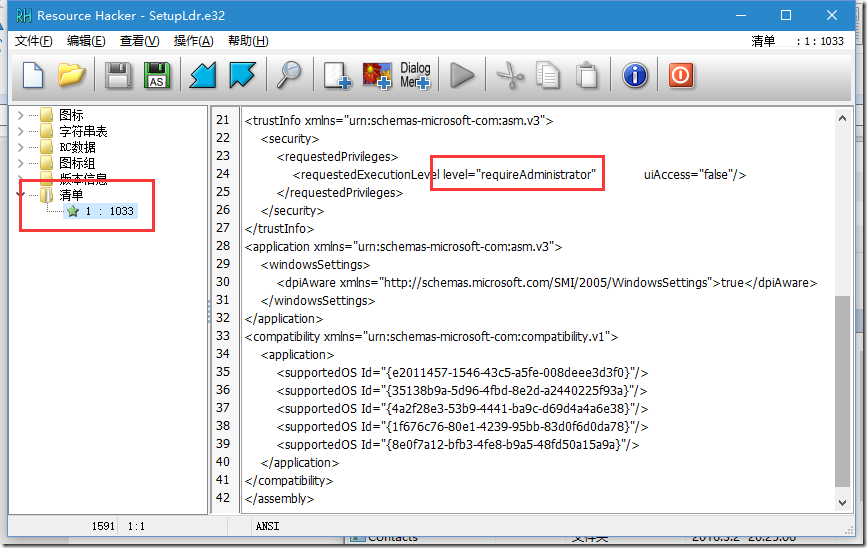
Task: Close the Resource Hacker window
Action: click(x=832, y=15)
